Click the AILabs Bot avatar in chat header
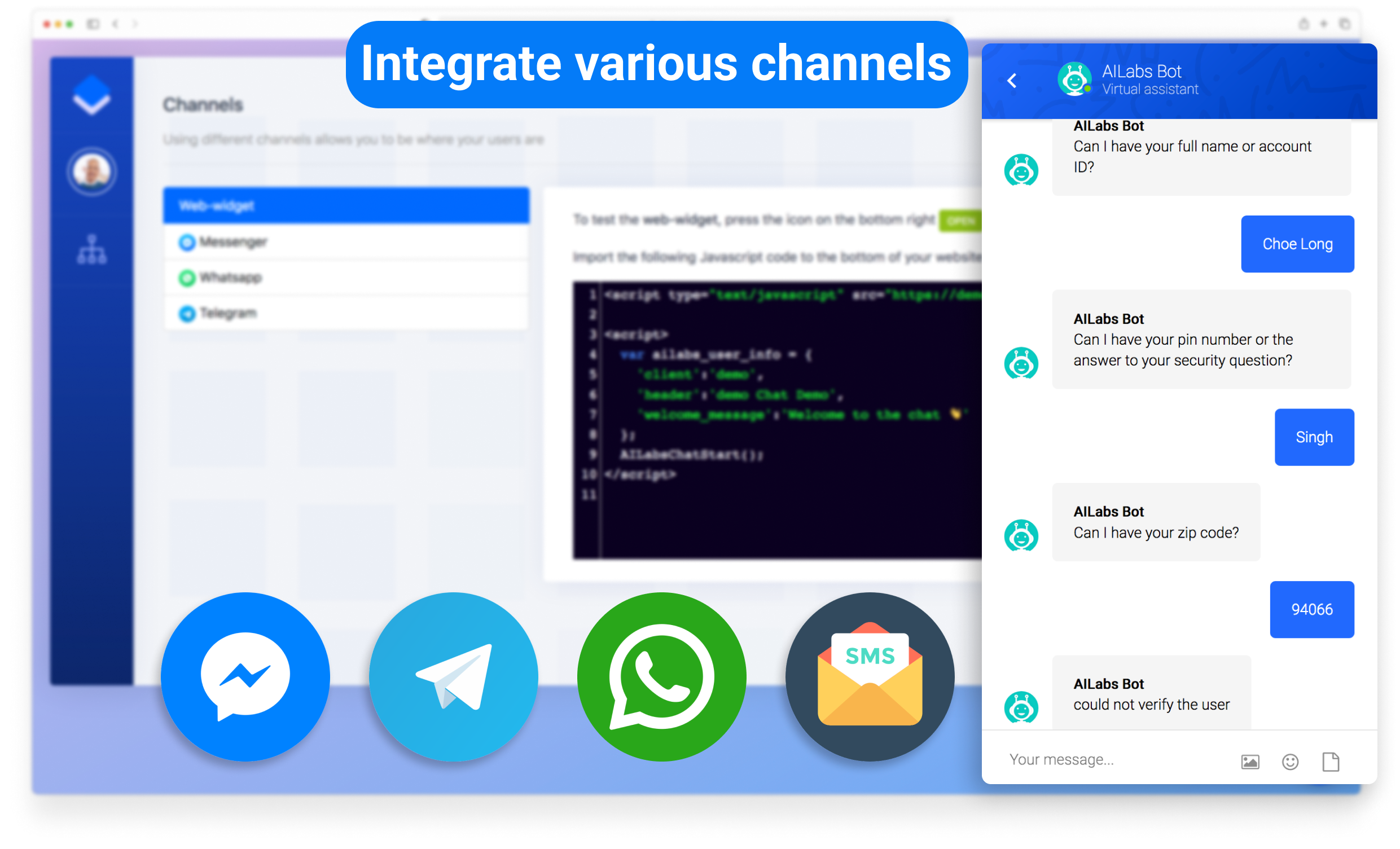This screenshot has height=849, width=1400. point(1074,79)
